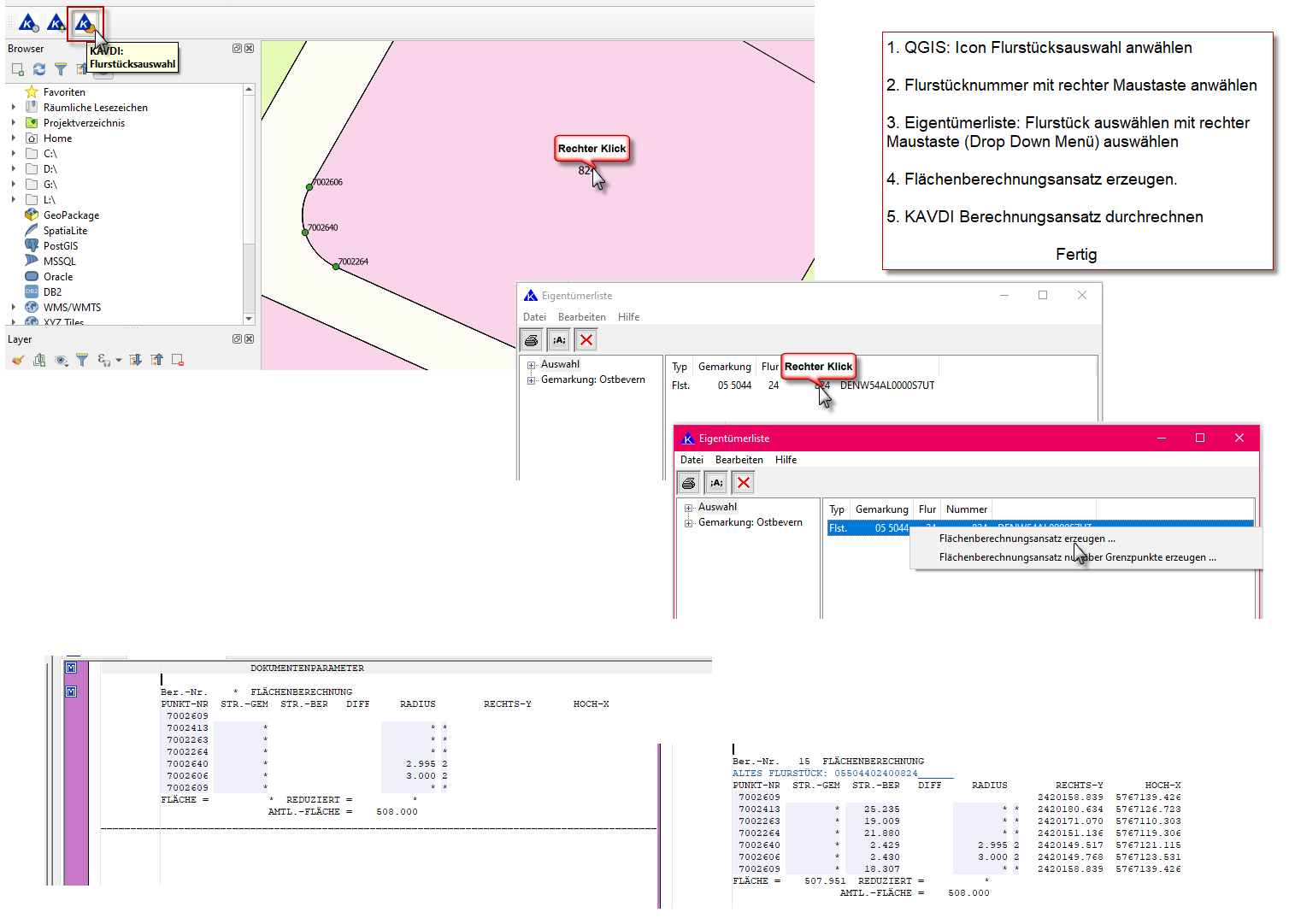
Task: Expand the Home node in the Browser tree
Action: pyautogui.click(x=14, y=138)
